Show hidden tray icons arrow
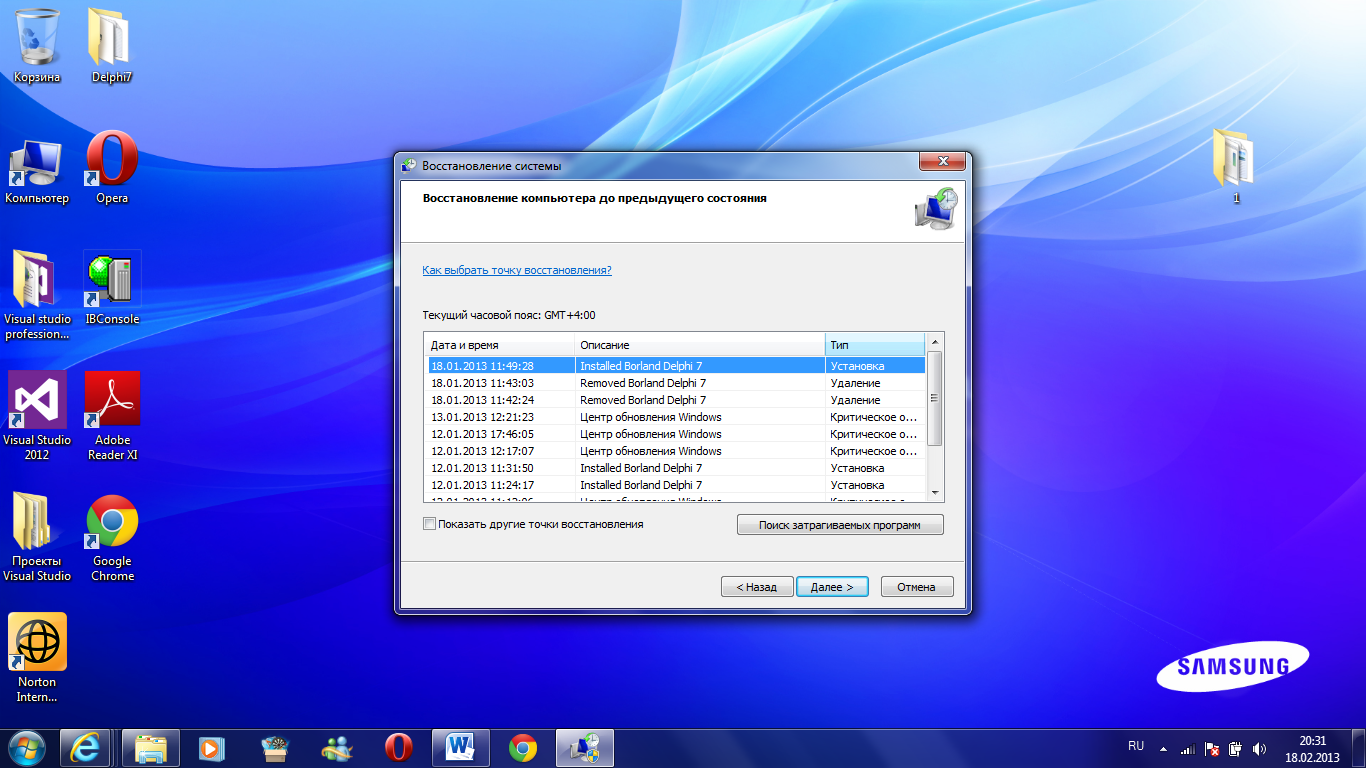 [1163, 748]
